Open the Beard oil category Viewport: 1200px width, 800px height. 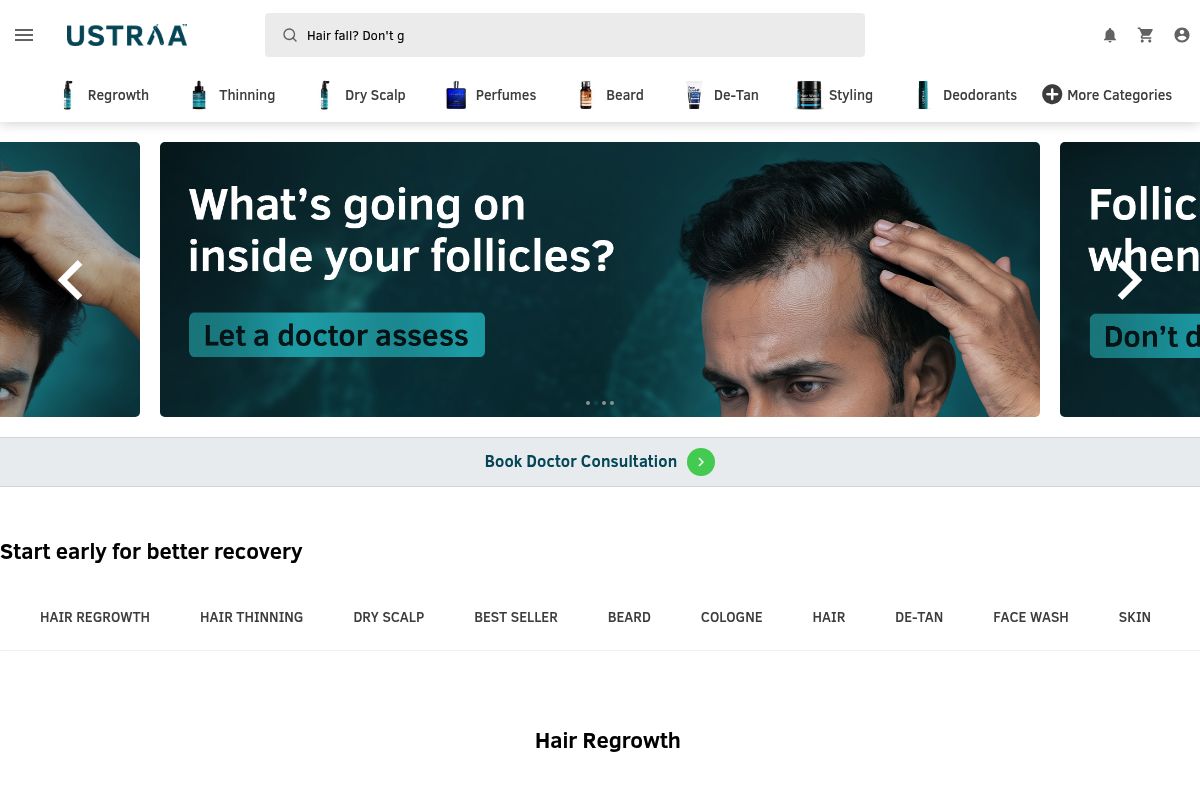click(610, 95)
